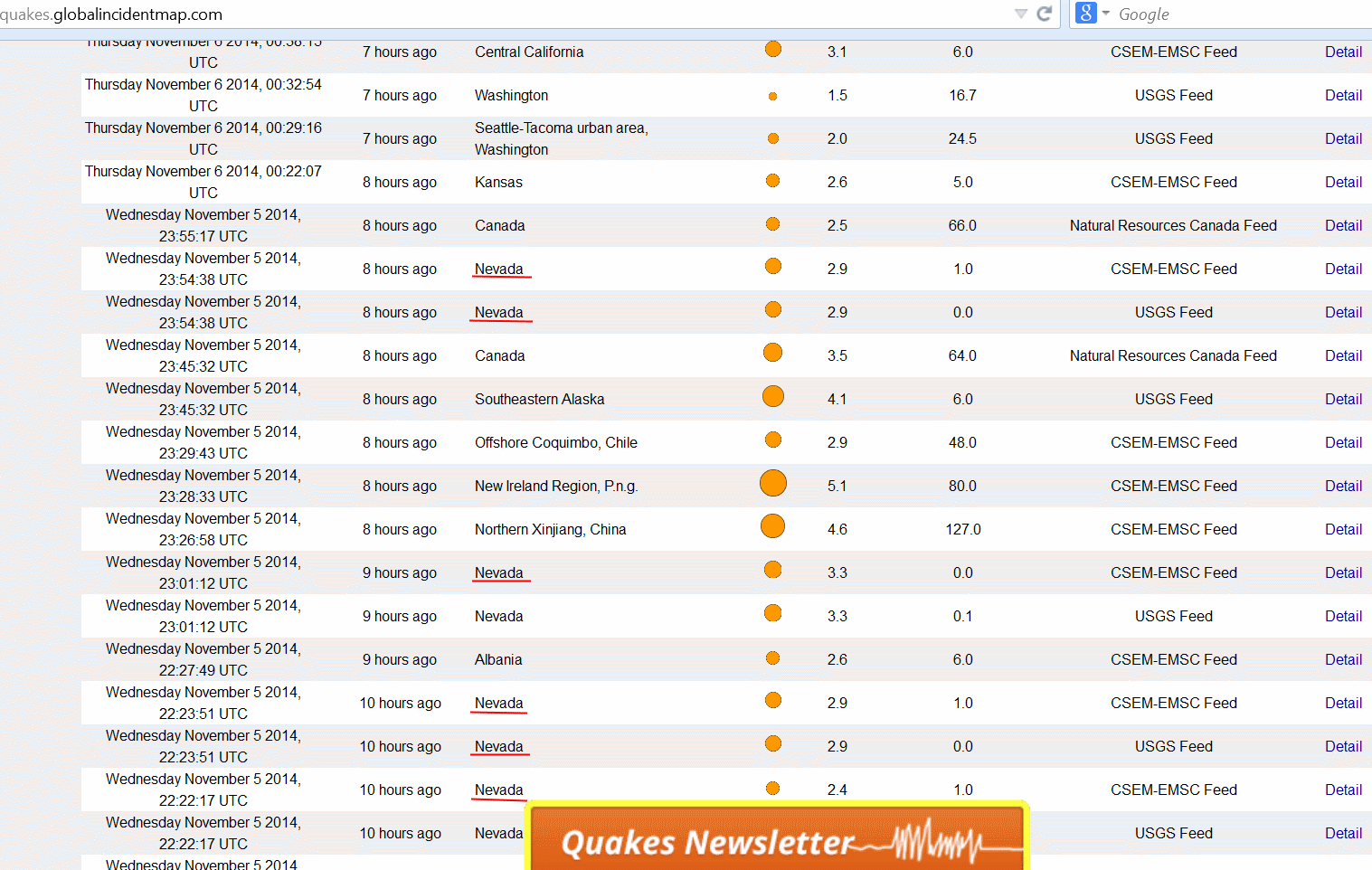The height and width of the screenshot is (870, 1372).
Task: Click magnitude value 4.1
Action: pyautogui.click(x=837, y=399)
